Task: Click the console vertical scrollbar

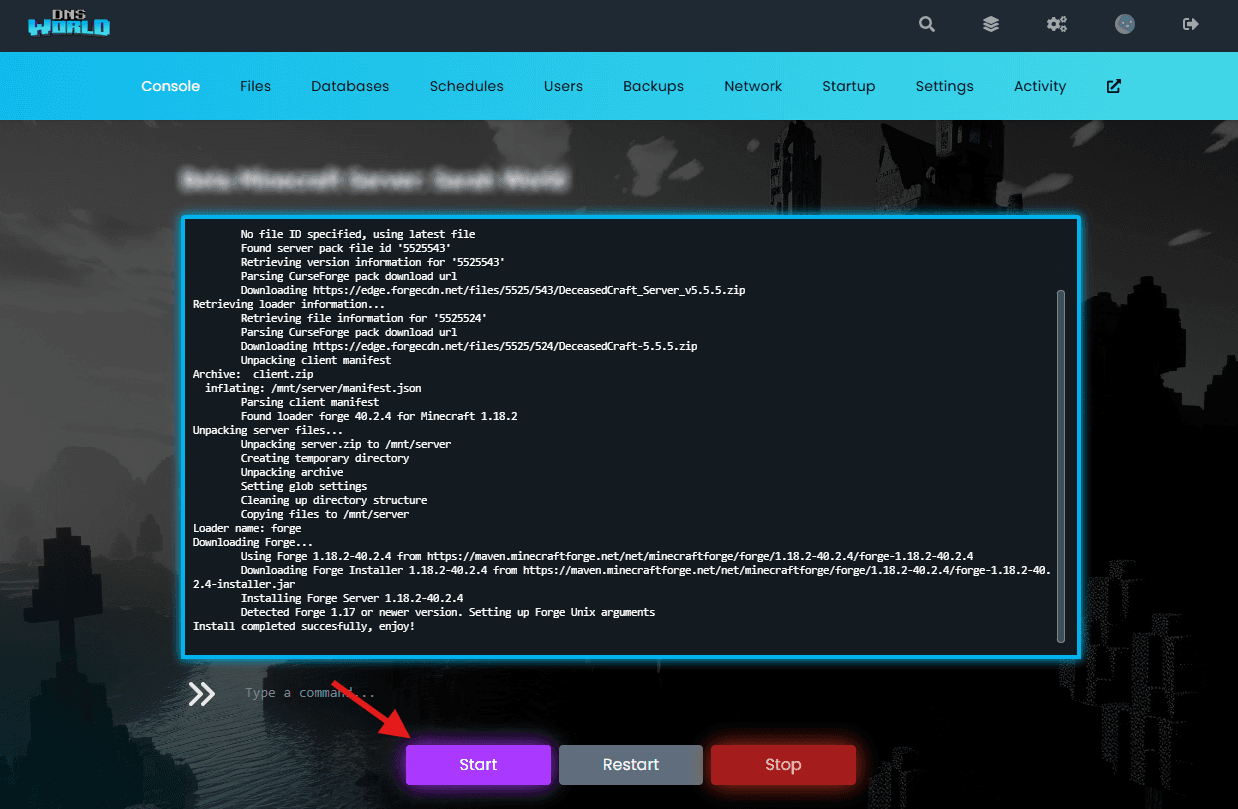Action: (x=1061, y=466)
